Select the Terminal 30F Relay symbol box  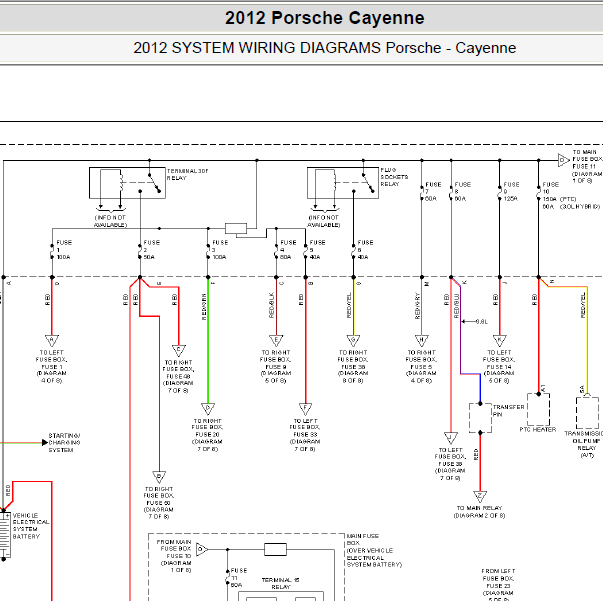(127, 183)
